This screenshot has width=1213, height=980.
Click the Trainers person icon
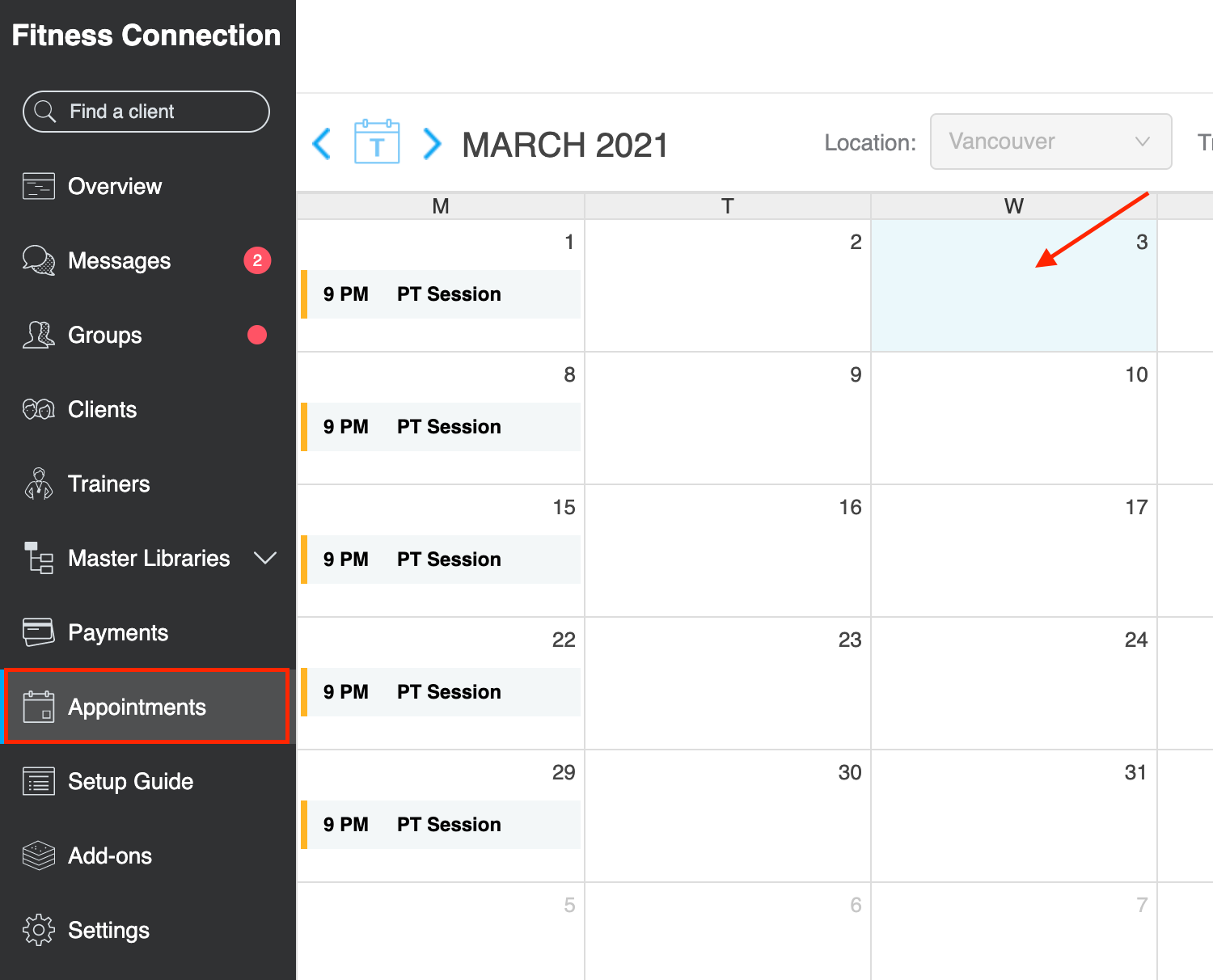click(39, 484)
